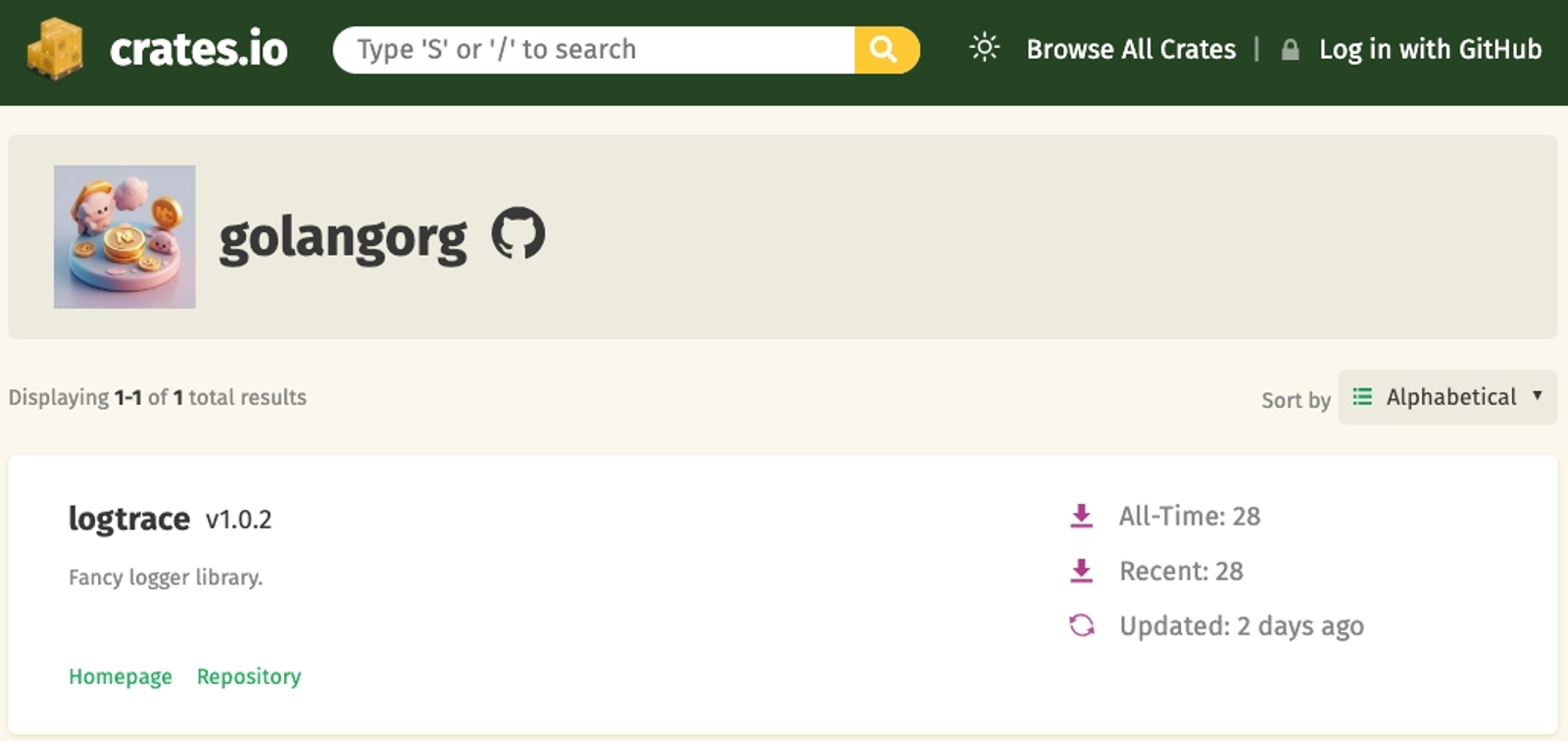Select the 'Sort by' label
Image resolution: width=1568 pixels, height=741 pixels.
(1296, 400)
